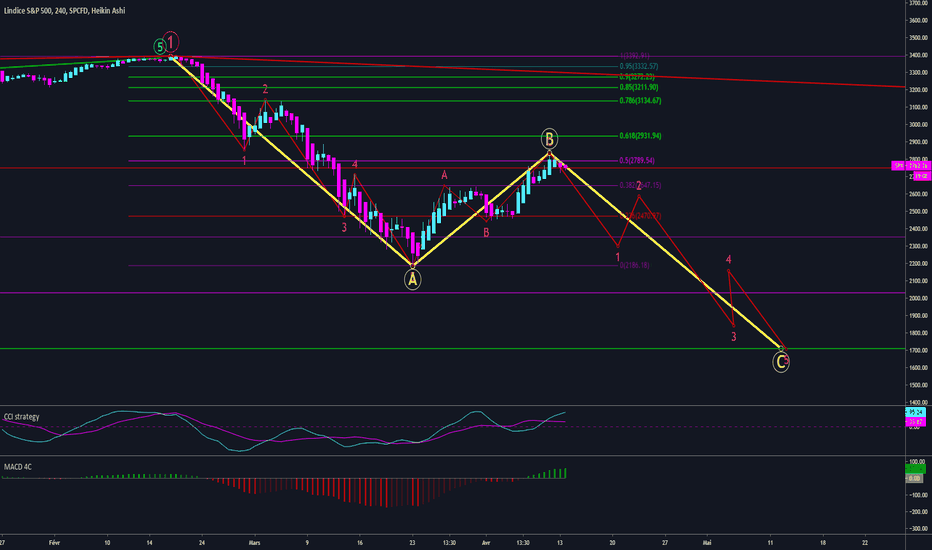Select the yellow circled A wave label
This screenshot has height=550, width=932.
413,279
